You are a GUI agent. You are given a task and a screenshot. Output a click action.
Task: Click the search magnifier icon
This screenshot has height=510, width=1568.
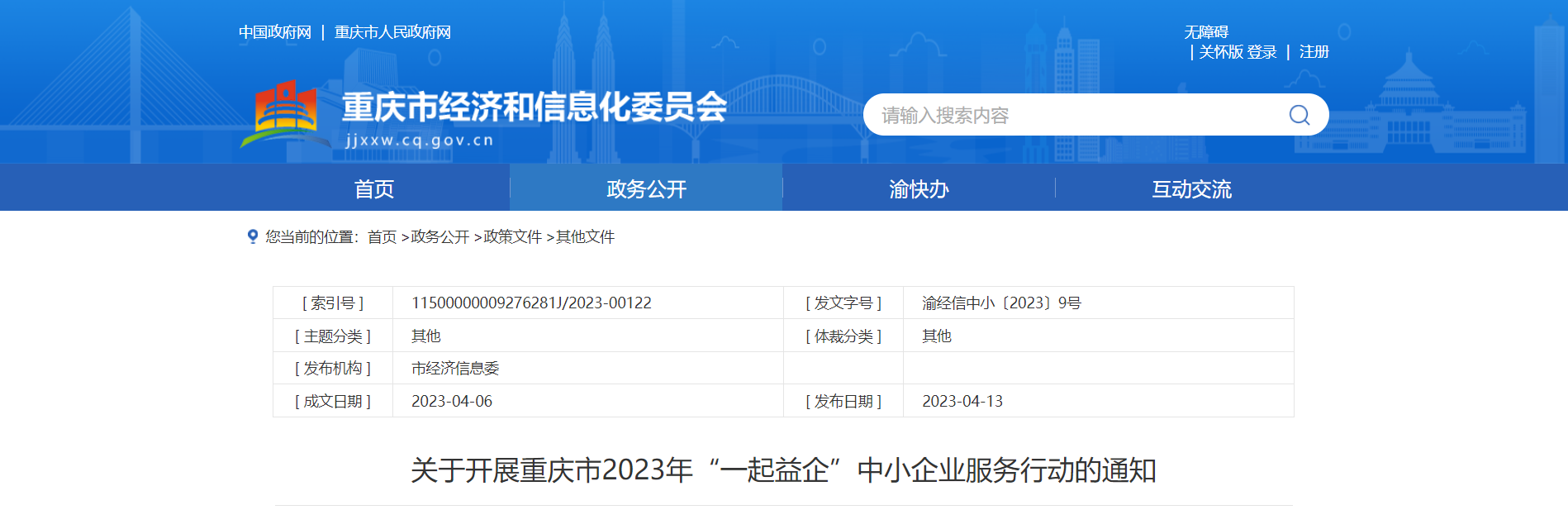1299,115
